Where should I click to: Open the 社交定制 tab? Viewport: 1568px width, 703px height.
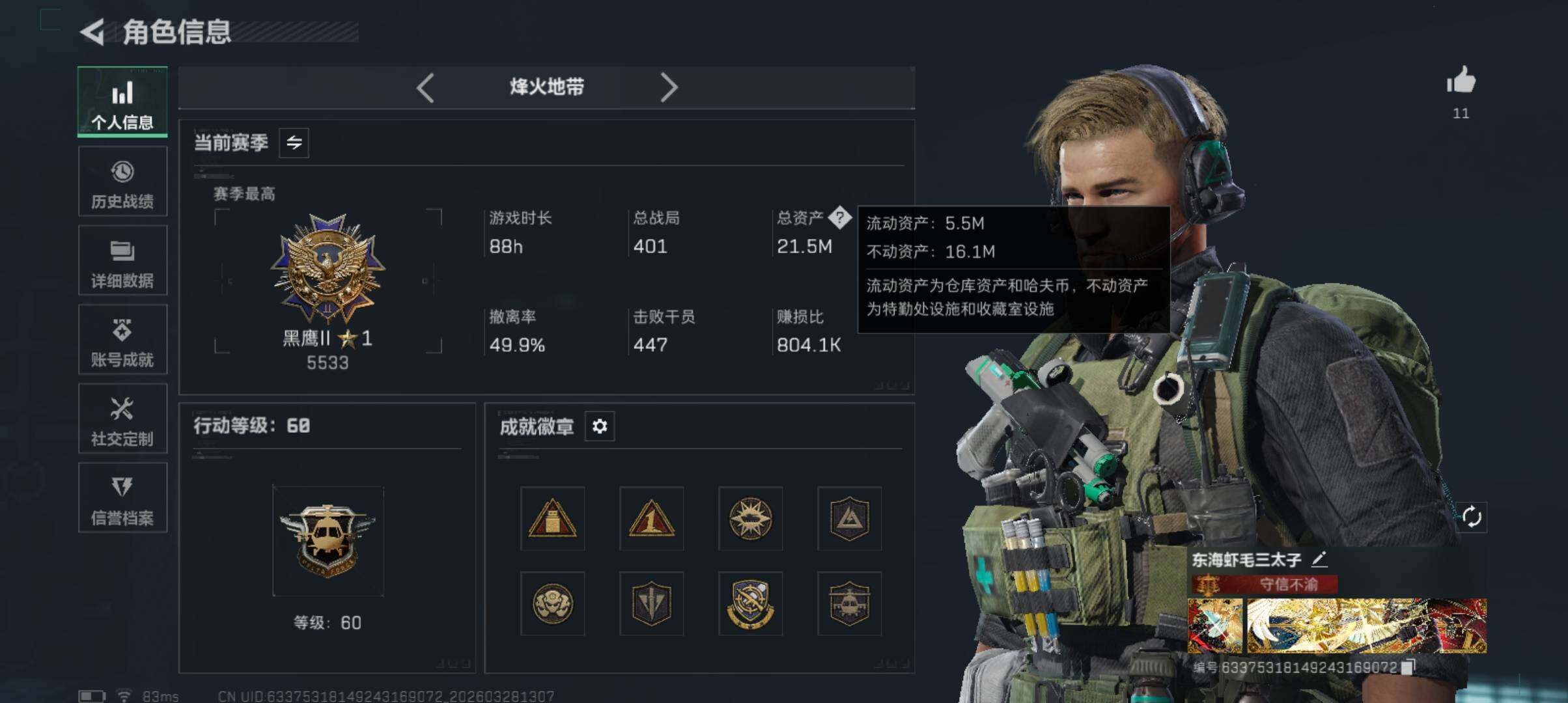click(122, 419)
